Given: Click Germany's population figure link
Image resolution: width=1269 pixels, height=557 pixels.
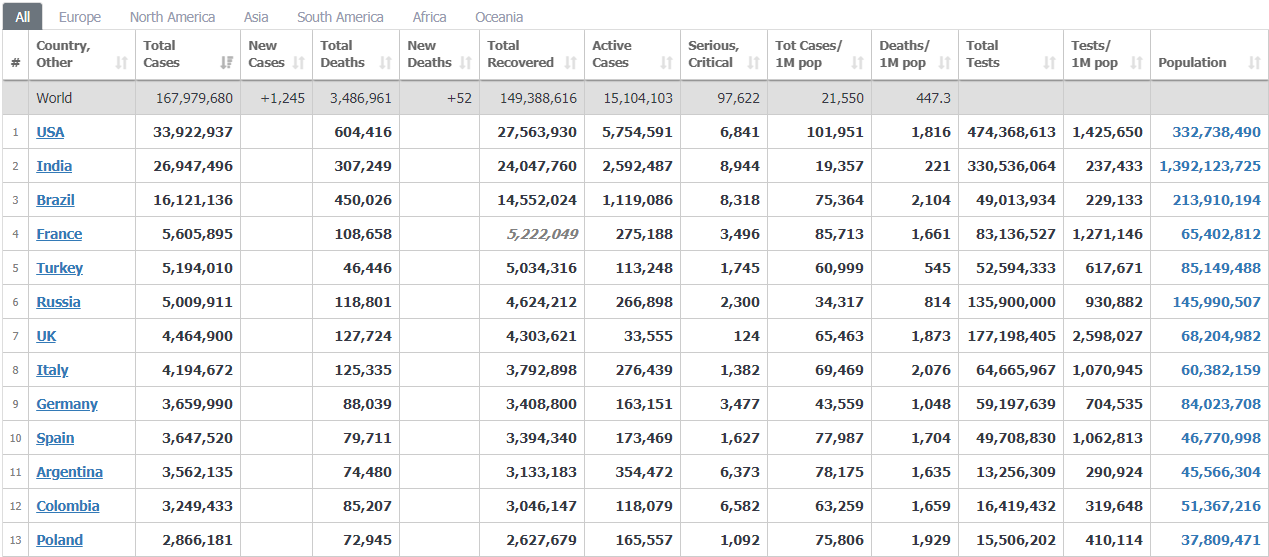Looking at the screenshot, I should click(1220, 404).
